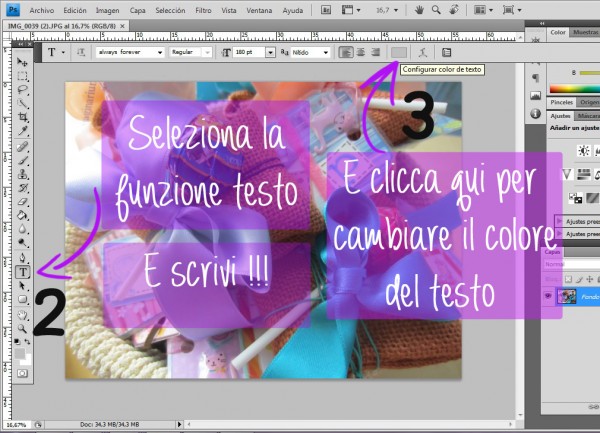This screenshot has height=433, width=600.
Task: Select the Brush tool
Action: [22, 160]
